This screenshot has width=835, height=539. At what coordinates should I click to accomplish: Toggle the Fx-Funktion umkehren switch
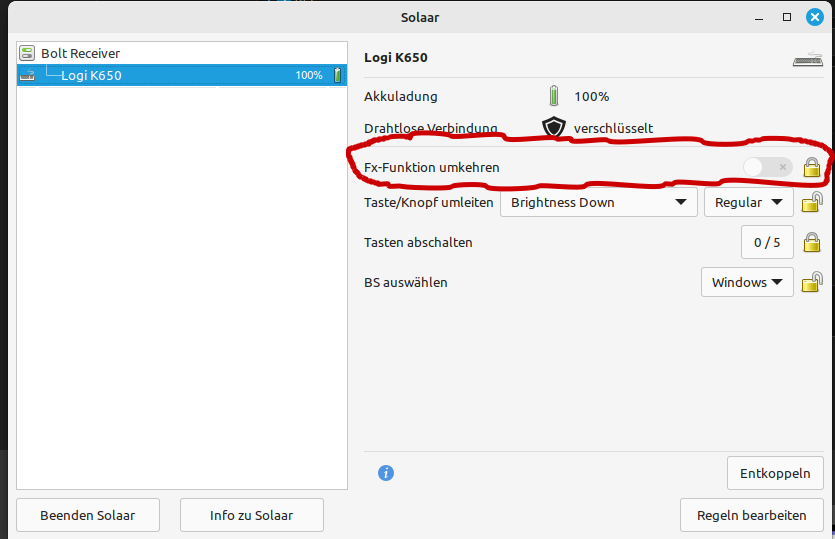point(768,167)
